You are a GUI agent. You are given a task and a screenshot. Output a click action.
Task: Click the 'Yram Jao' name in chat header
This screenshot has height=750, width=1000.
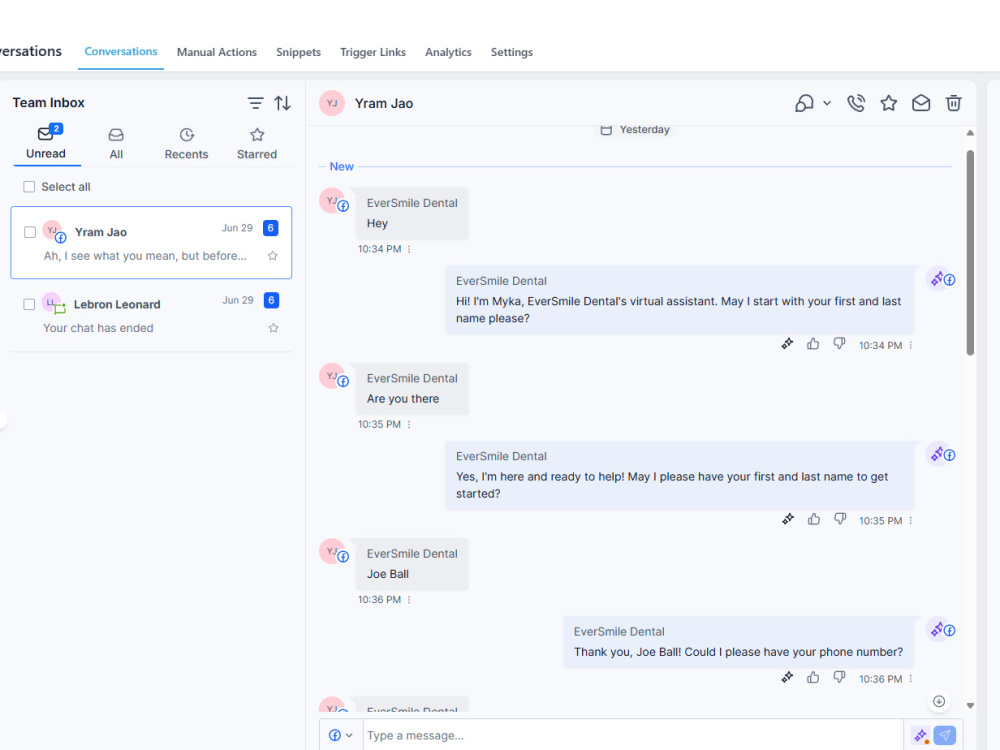tap(384, 103)
